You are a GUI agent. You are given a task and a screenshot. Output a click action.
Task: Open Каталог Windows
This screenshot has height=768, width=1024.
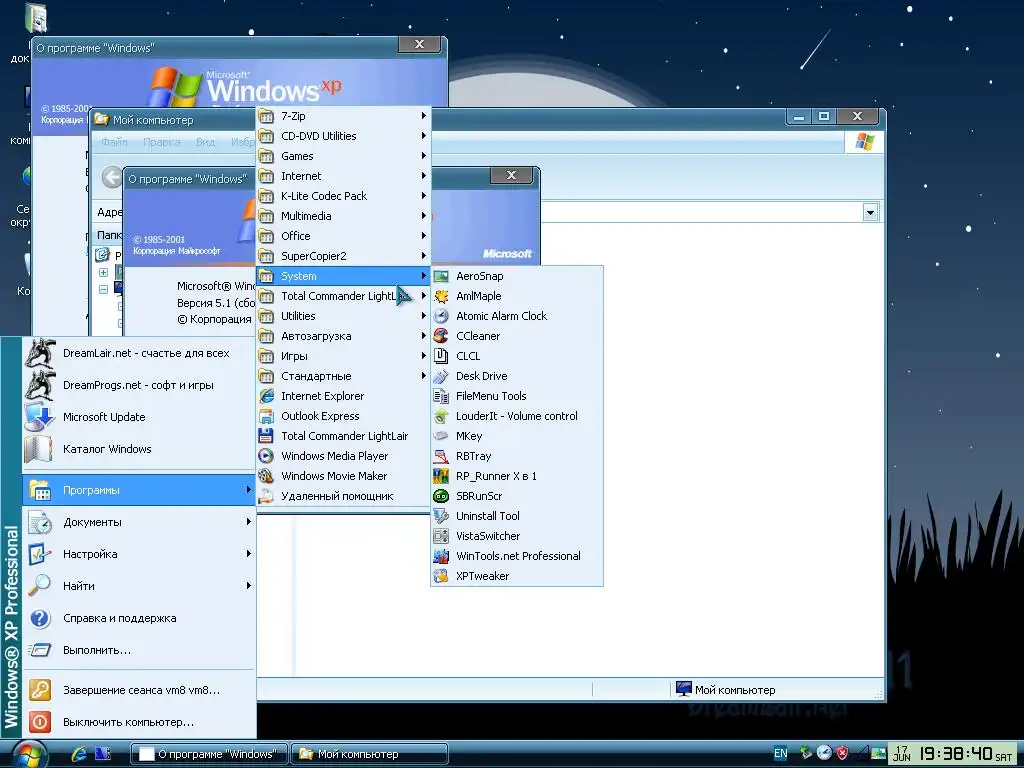[x=138, y=449]
